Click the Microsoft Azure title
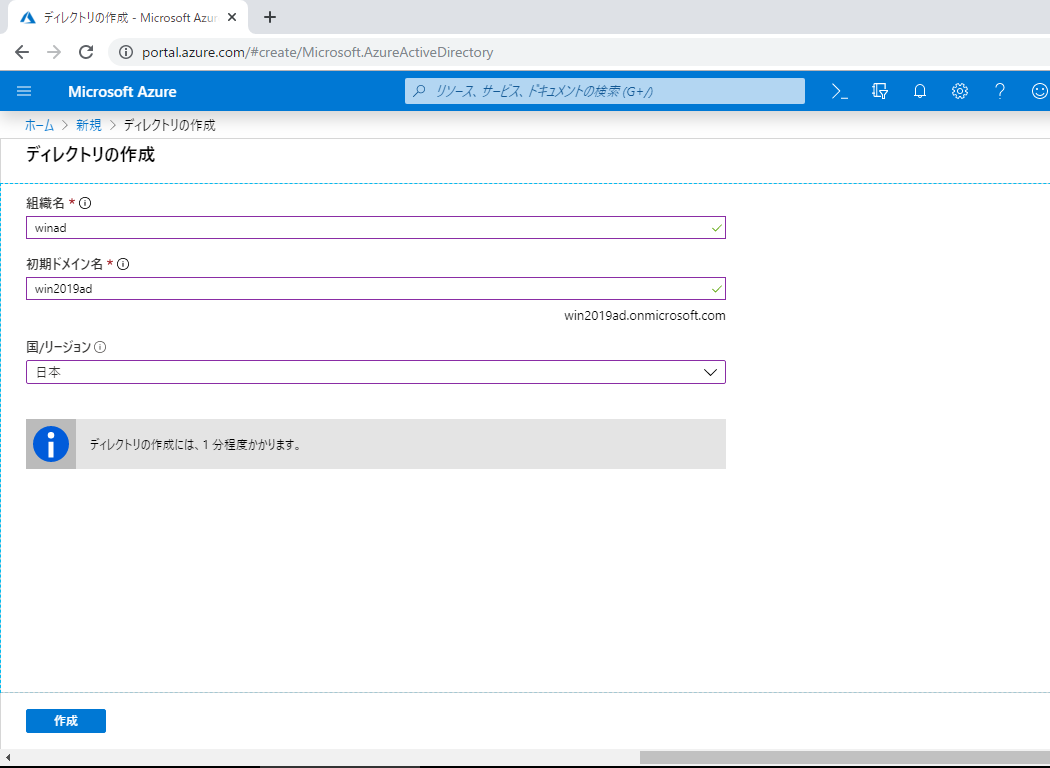Screen dimensions: 1050x768 123,92
